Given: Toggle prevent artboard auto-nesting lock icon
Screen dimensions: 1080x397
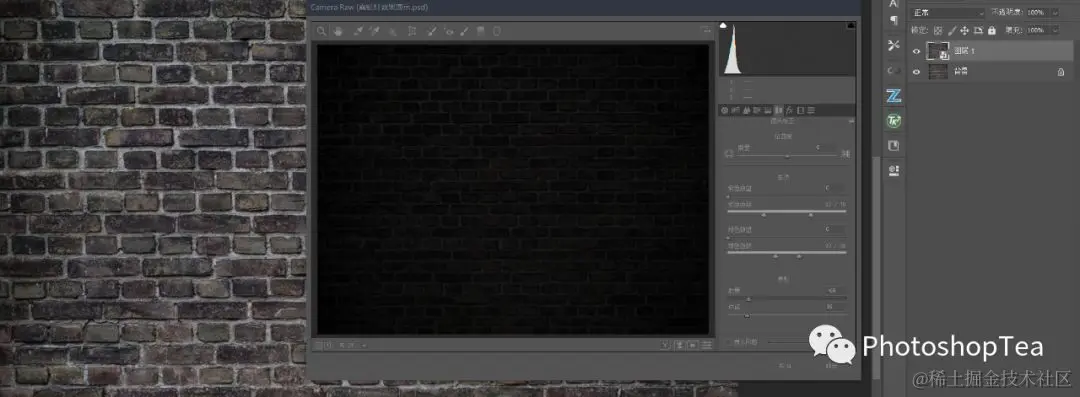Looking at the screenshot, I should [x=978, y=30].
